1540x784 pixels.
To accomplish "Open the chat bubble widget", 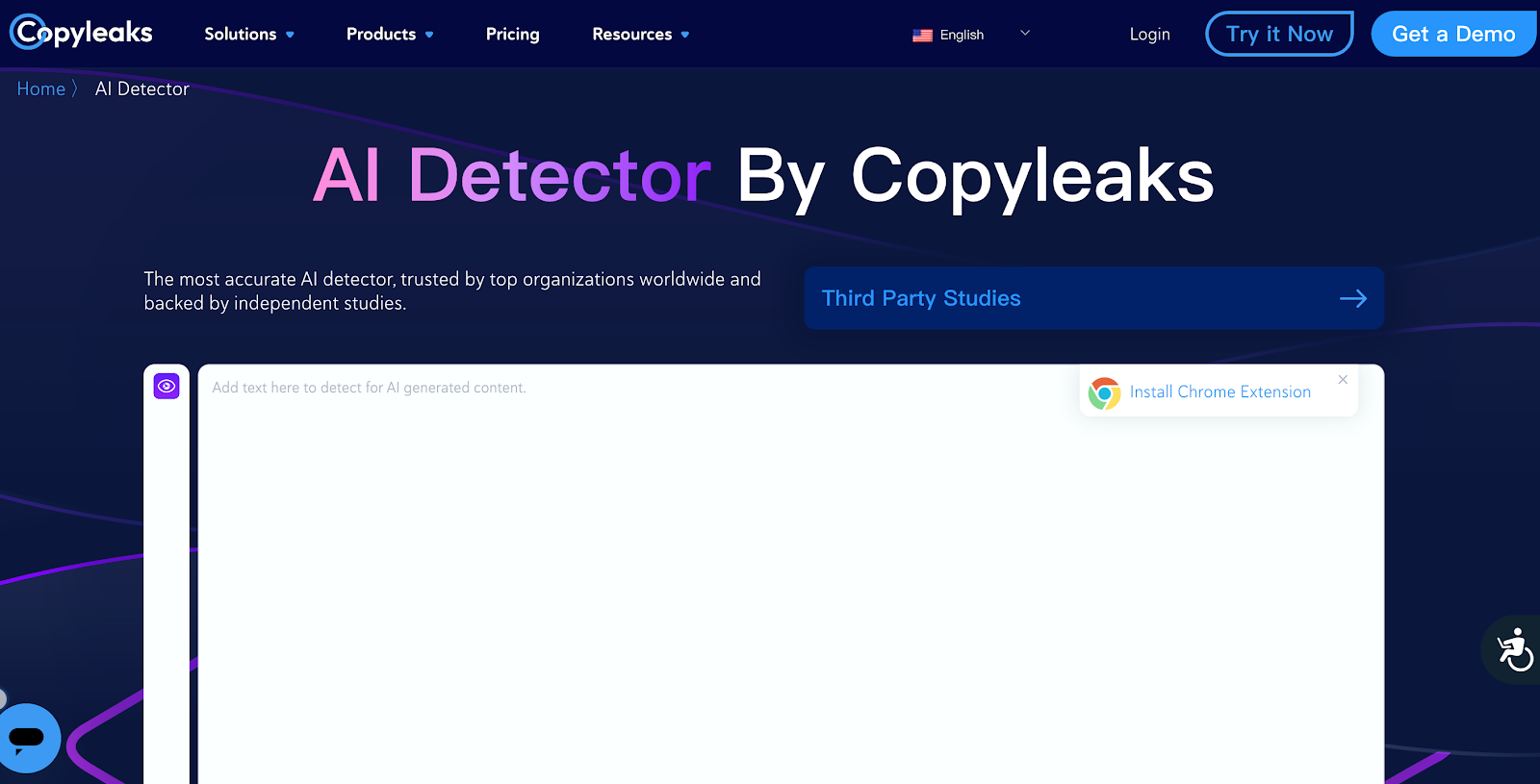I will point(27,738).
